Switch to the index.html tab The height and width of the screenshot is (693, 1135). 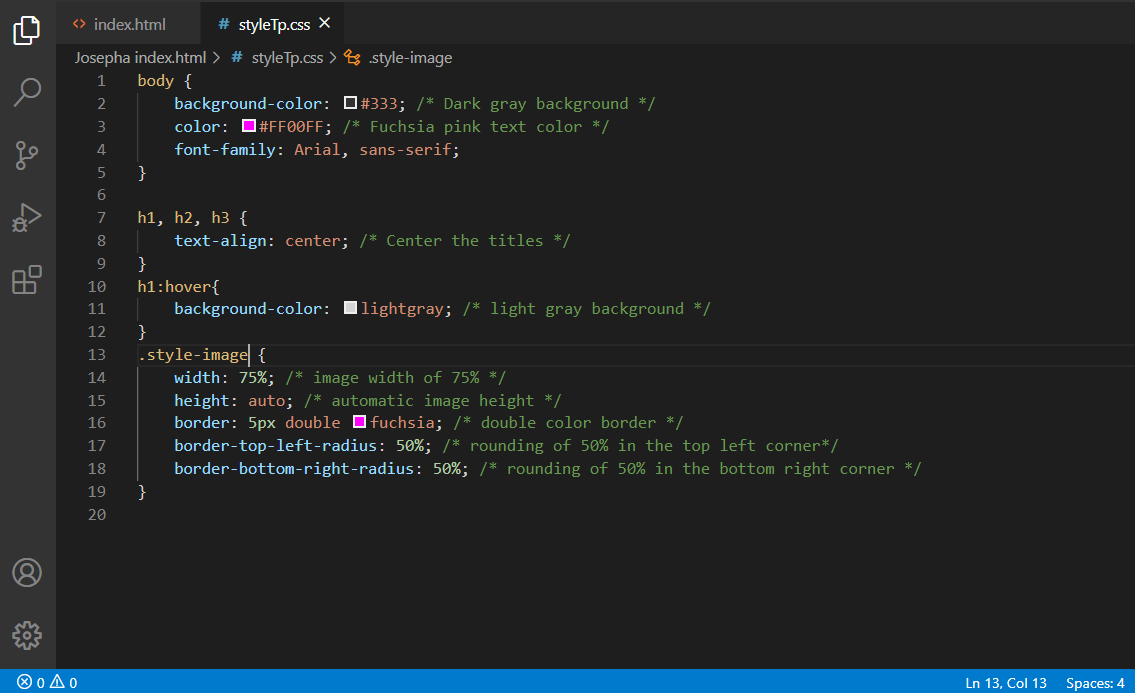(x=129, y=24)
